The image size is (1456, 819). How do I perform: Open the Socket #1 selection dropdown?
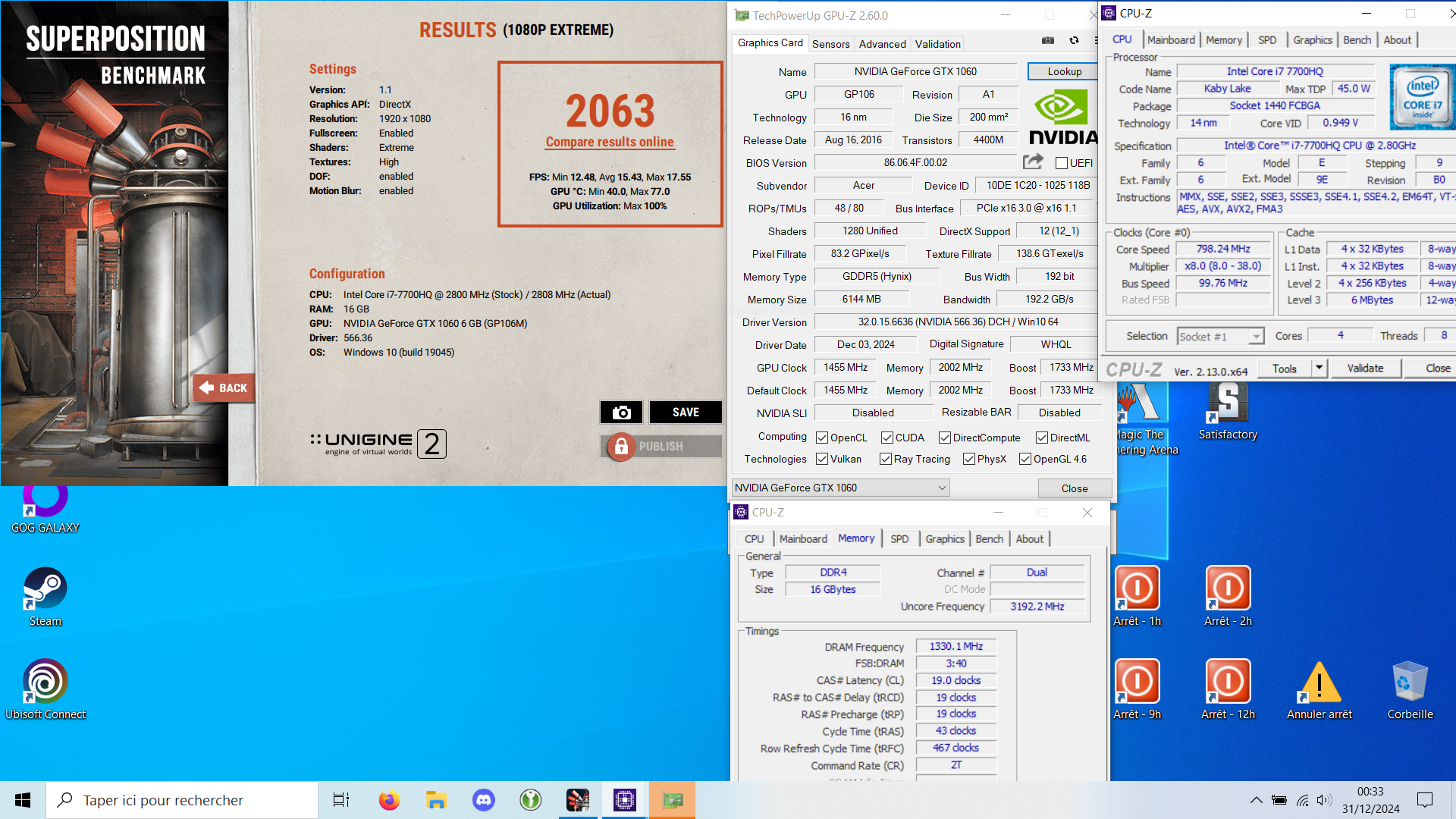click(x=1220, y=336)
